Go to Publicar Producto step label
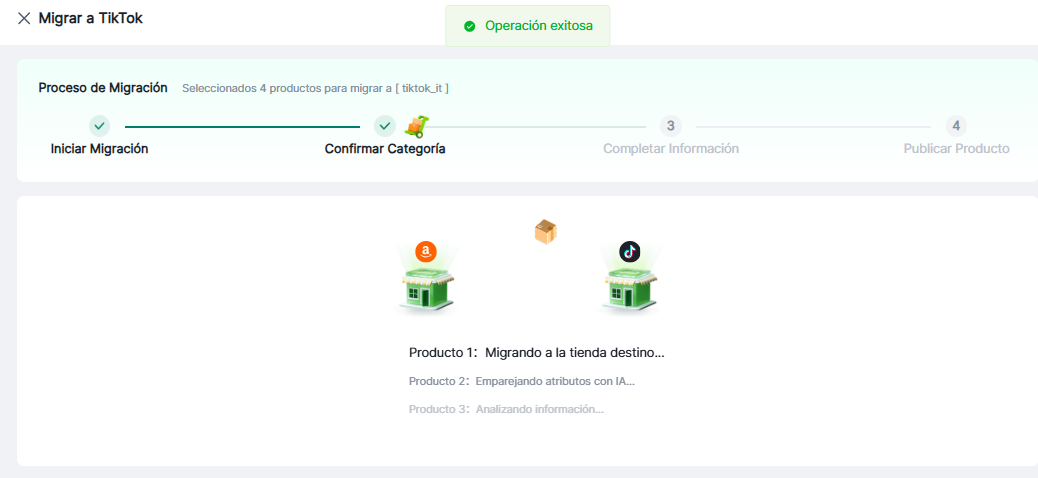The height and width of the screenshot is (478, 1038). click(956, 149)
